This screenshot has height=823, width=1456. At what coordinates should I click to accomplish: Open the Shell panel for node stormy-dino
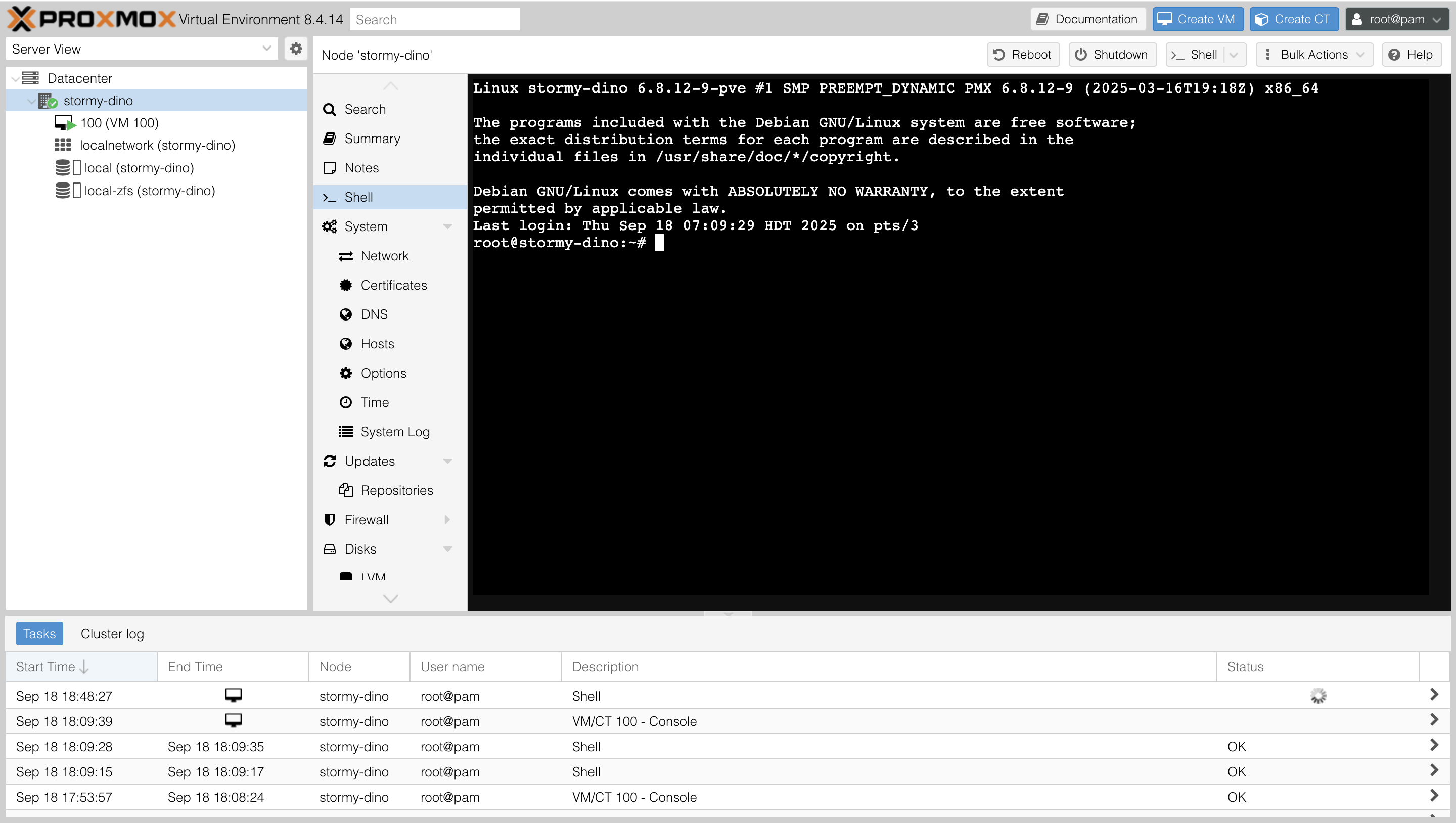pos(359,197)
